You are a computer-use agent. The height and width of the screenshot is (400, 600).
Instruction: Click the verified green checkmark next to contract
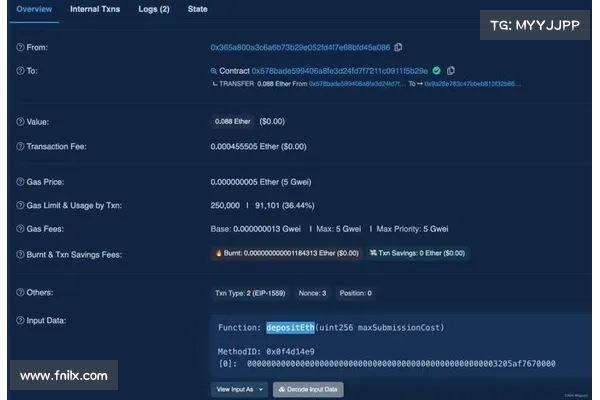[436, 70]
